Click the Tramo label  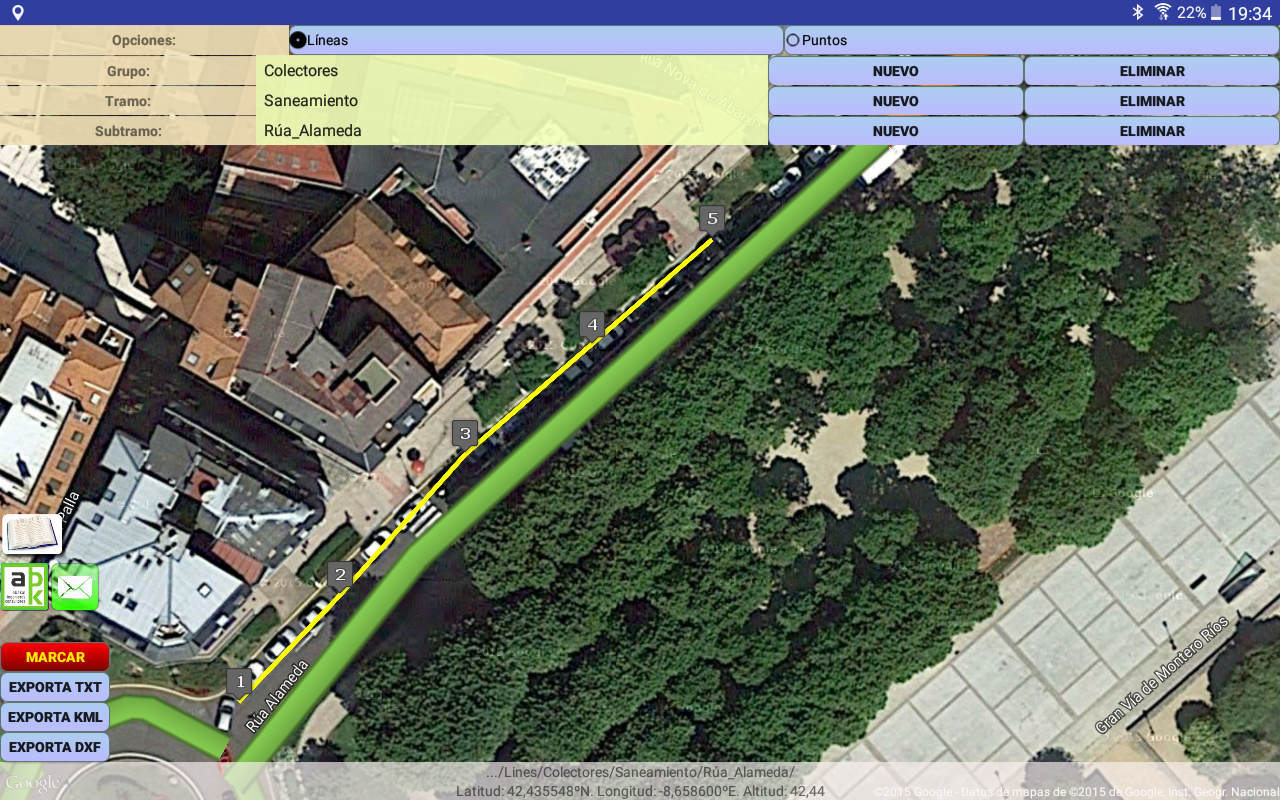tap(128, 101)
